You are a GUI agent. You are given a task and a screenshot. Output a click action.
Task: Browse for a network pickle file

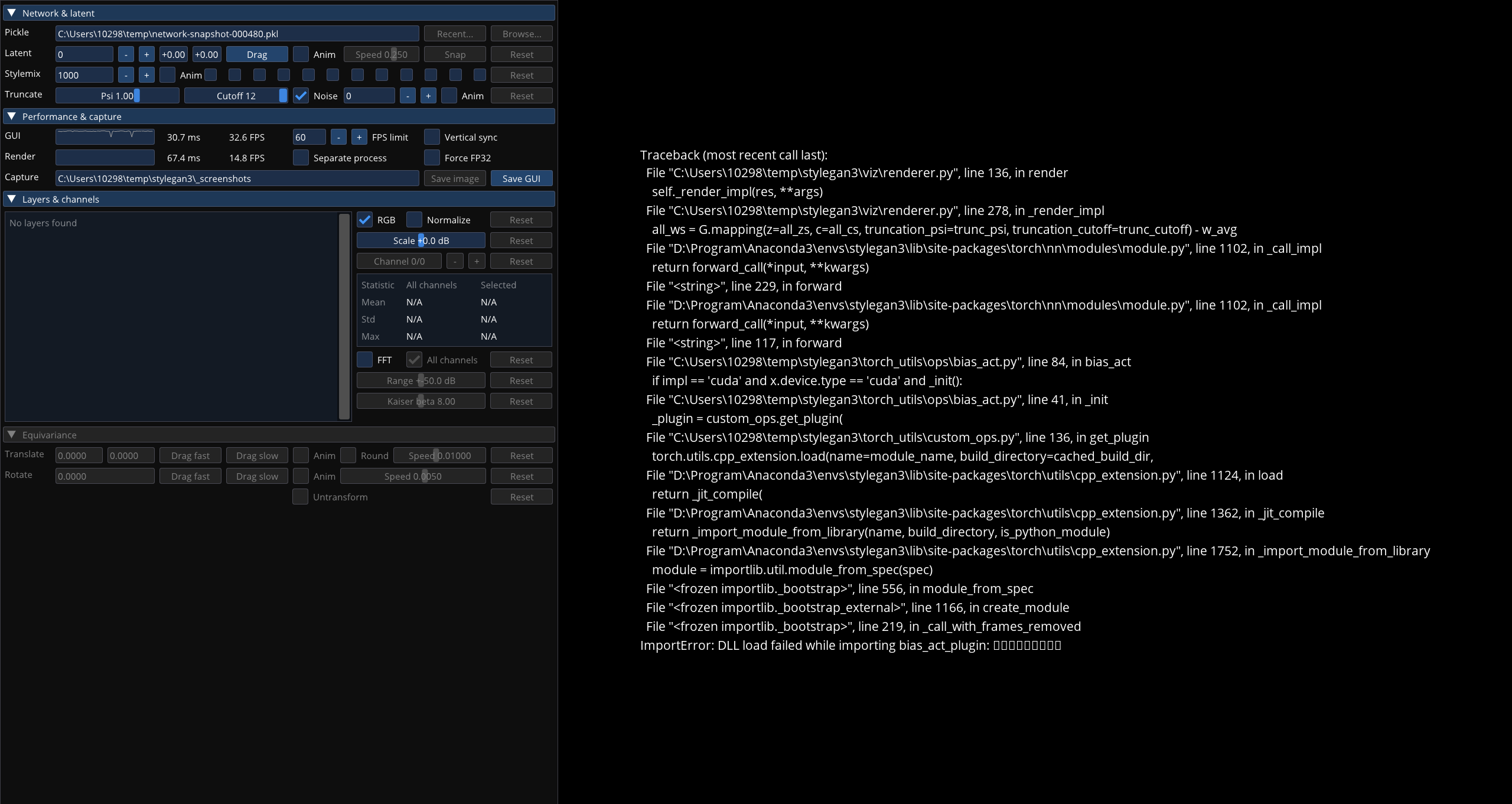(x=521, y=33)
